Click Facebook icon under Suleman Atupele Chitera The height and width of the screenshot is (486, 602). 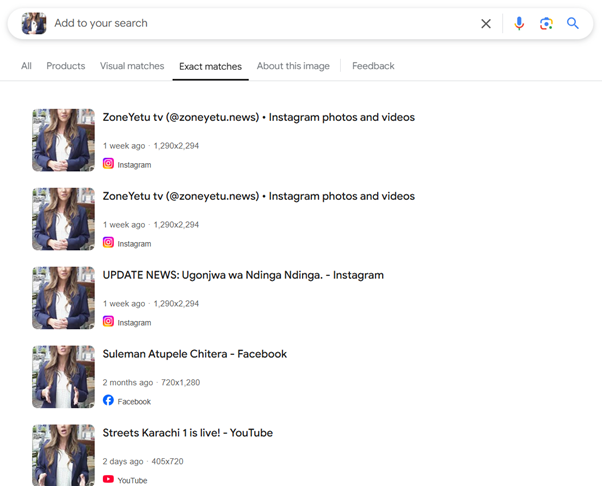point(108,400)
